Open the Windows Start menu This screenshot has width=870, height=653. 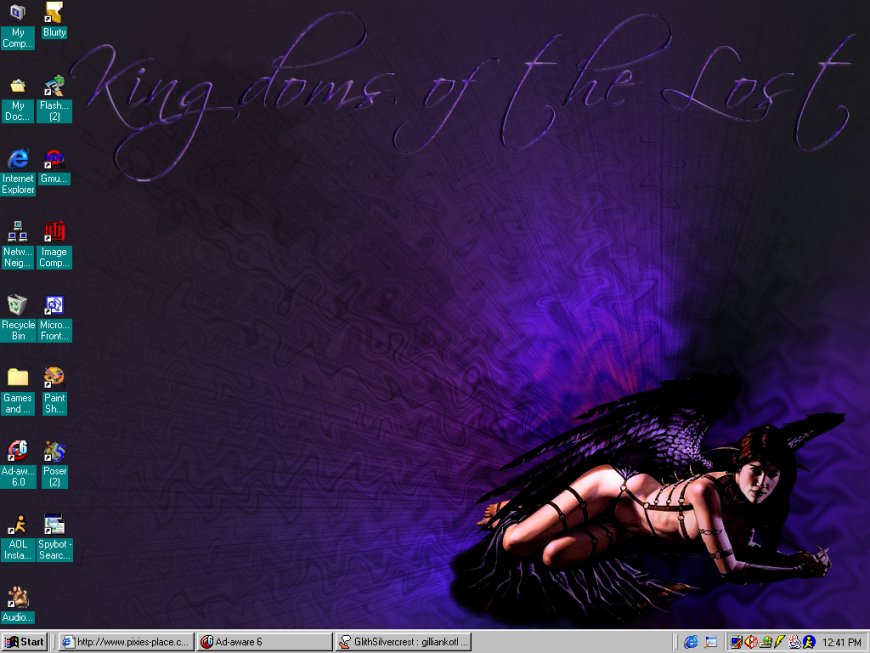pyautogui.click(x=25, y=642)
